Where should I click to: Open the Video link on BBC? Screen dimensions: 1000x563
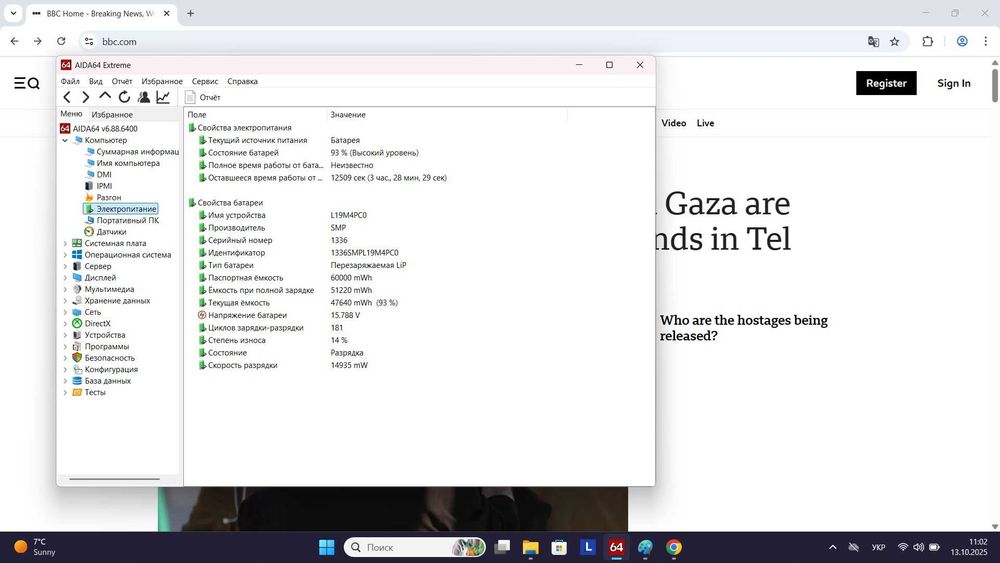tap(673, 123)
